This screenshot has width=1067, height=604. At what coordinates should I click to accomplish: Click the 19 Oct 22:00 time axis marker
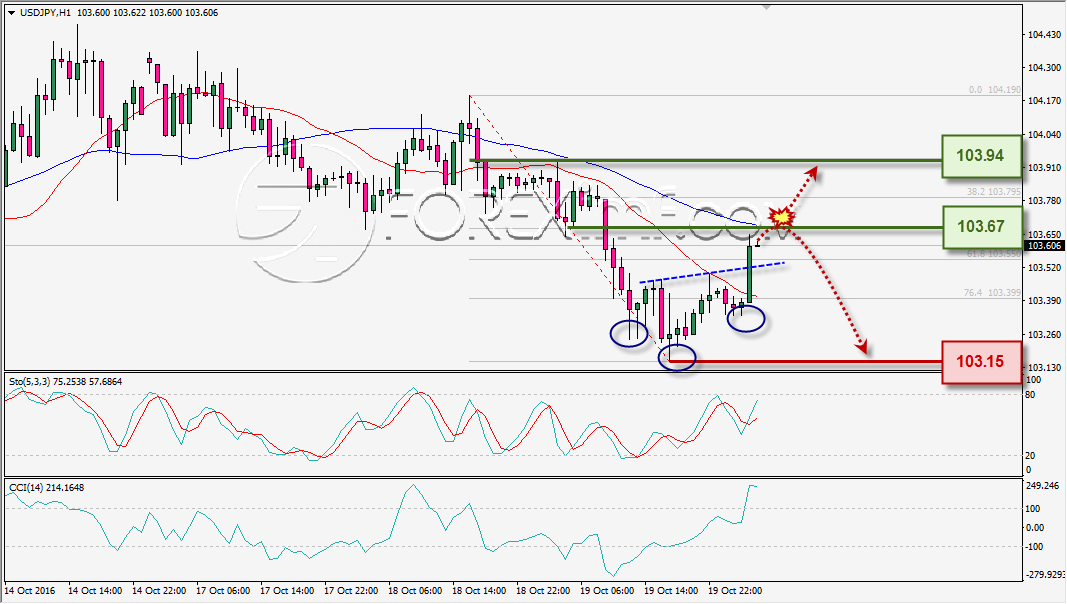coord(736,590)
